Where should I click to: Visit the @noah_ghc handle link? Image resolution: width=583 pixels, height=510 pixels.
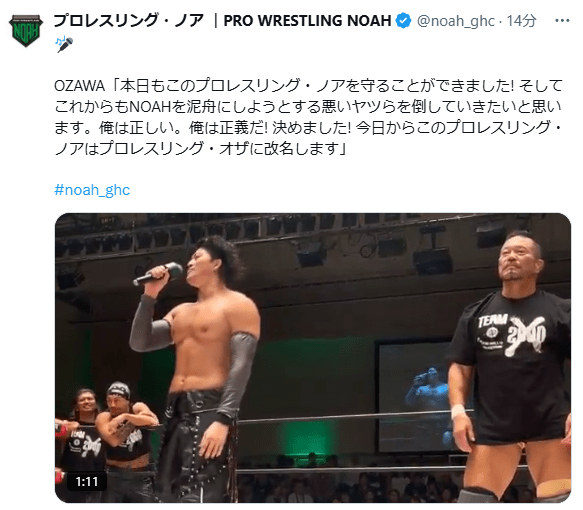455,21
